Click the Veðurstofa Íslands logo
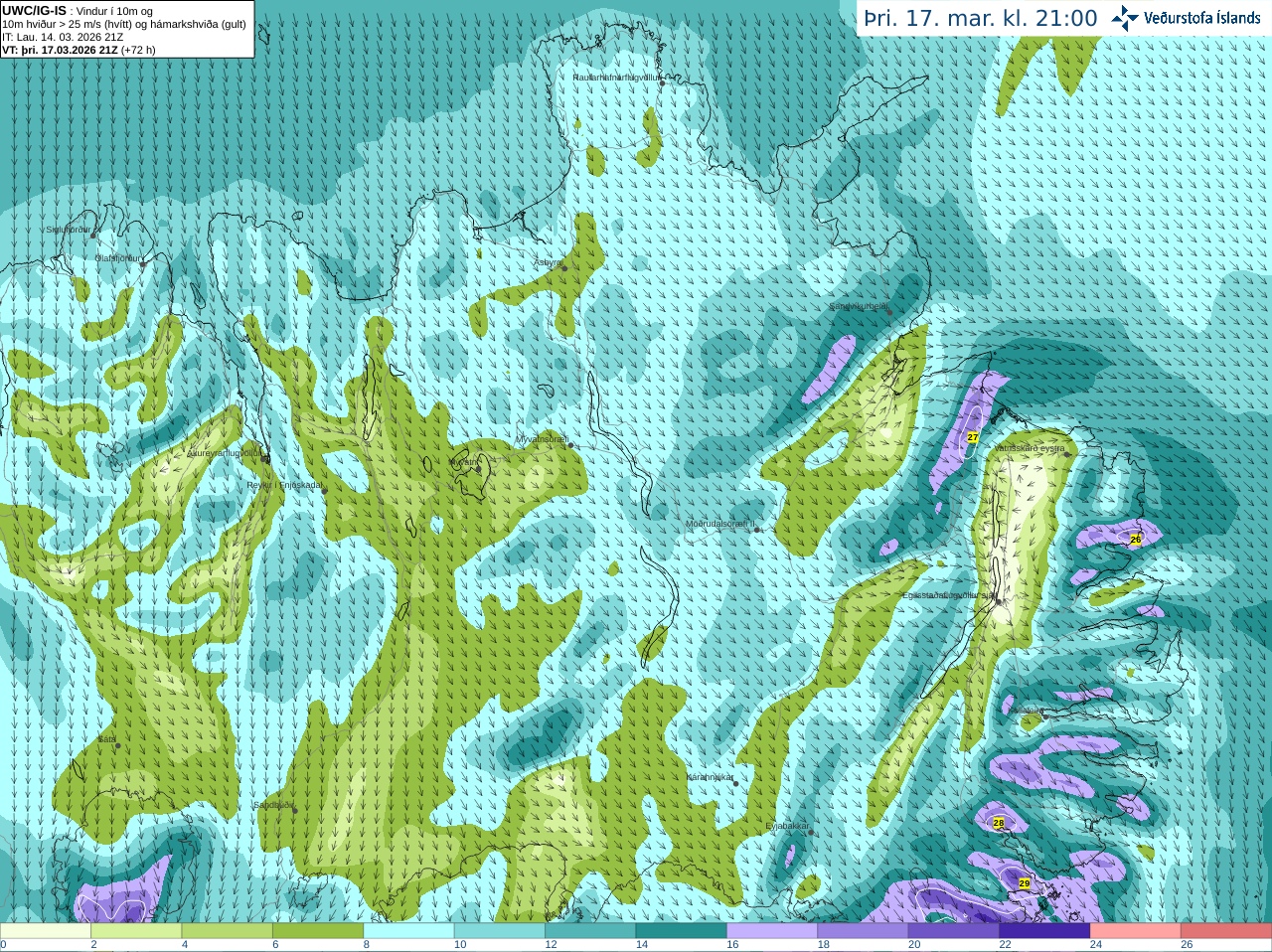Screen dimensions: 1272x952 click(1186, 18)
